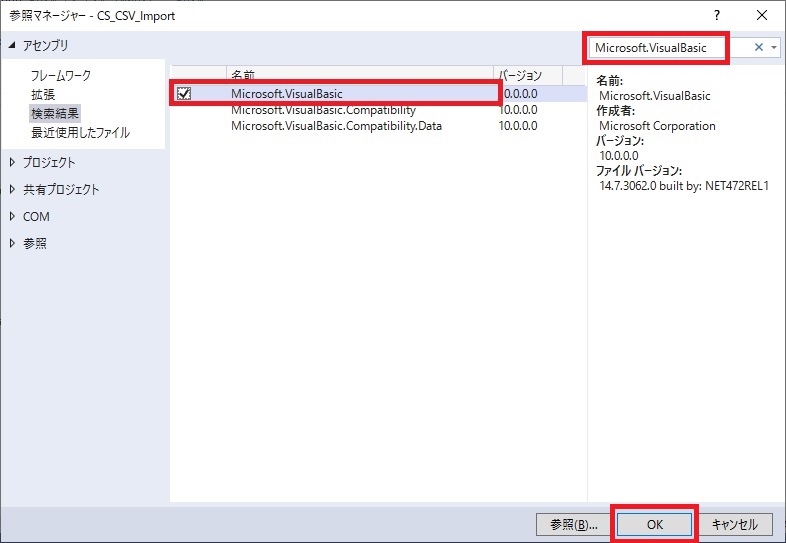The image size is (786, 543).
Task: Open the 参照(B)... browse button
Action: click(x=573, y=524)
